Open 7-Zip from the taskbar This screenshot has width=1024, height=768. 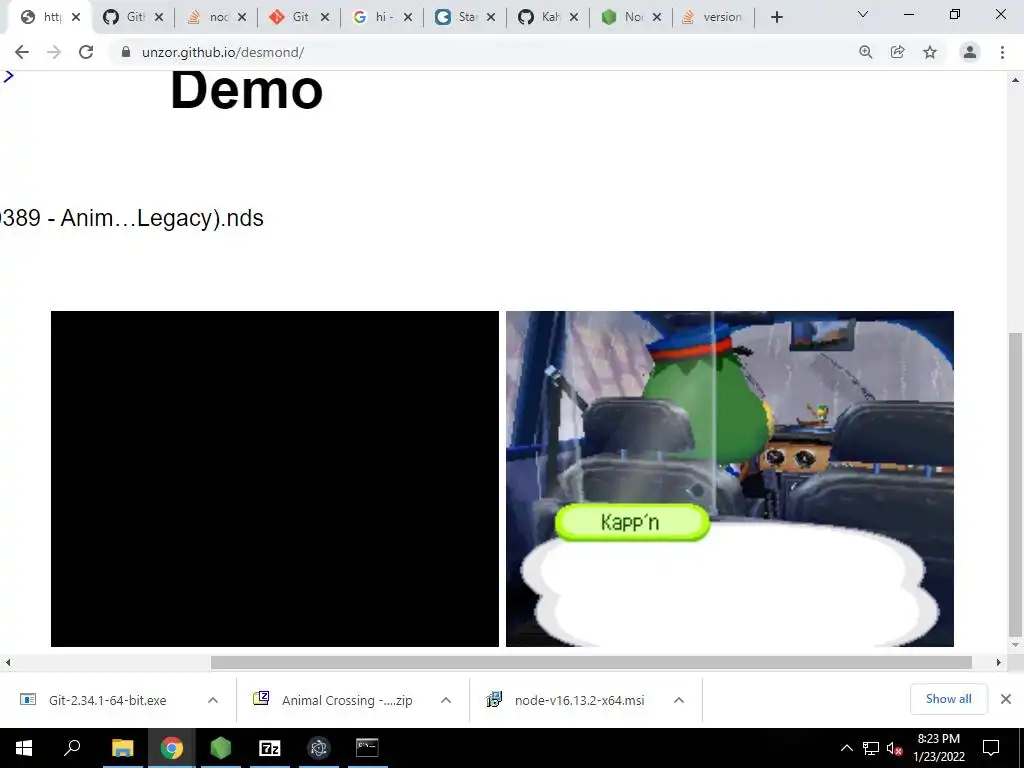tap(270, 748)
